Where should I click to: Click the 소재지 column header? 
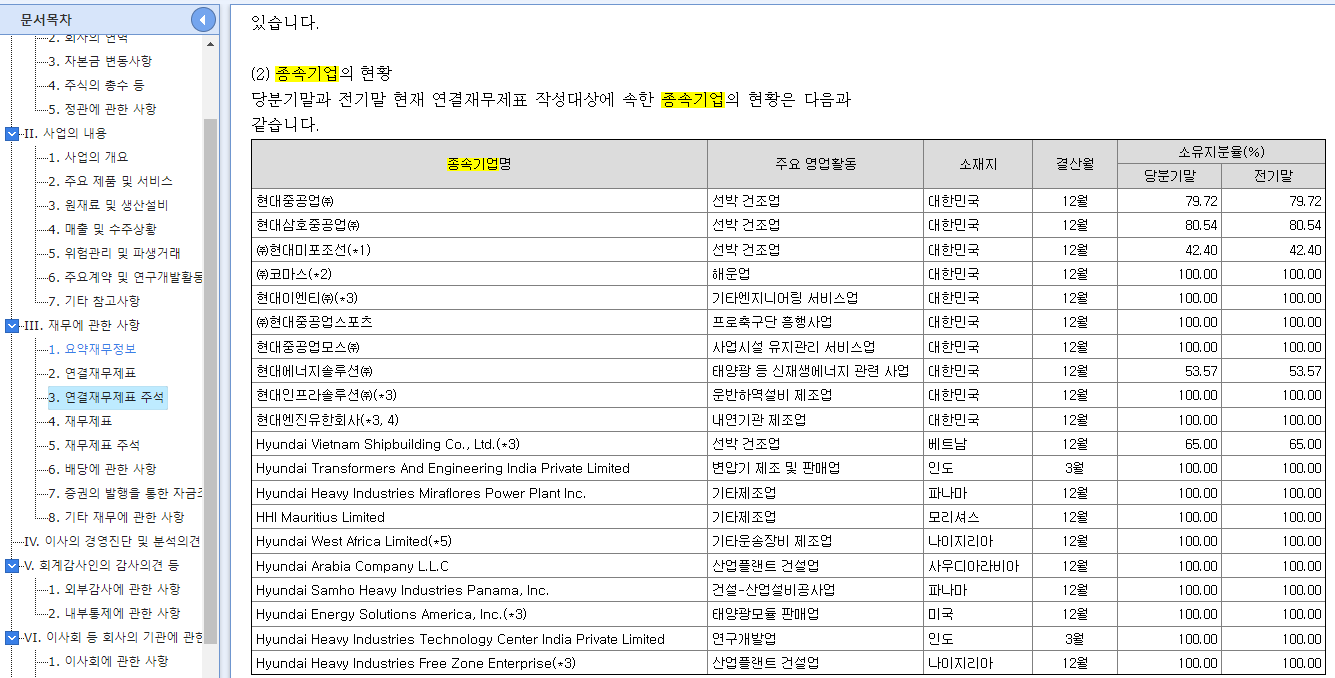point(978,164)
